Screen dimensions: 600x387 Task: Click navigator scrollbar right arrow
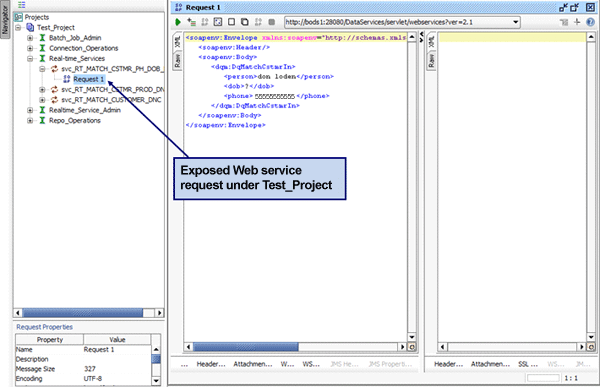point(160,313)
